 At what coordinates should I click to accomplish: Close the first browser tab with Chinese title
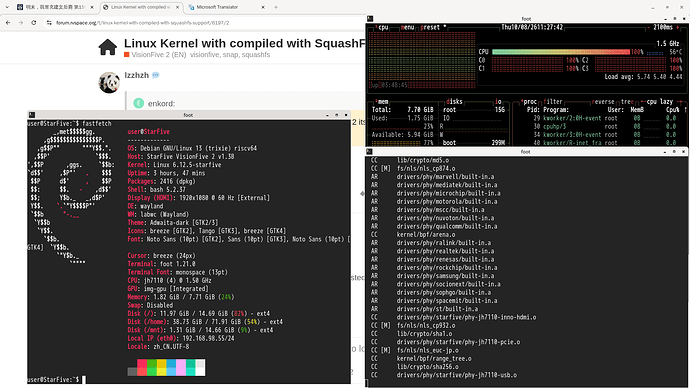coord(92,7)
